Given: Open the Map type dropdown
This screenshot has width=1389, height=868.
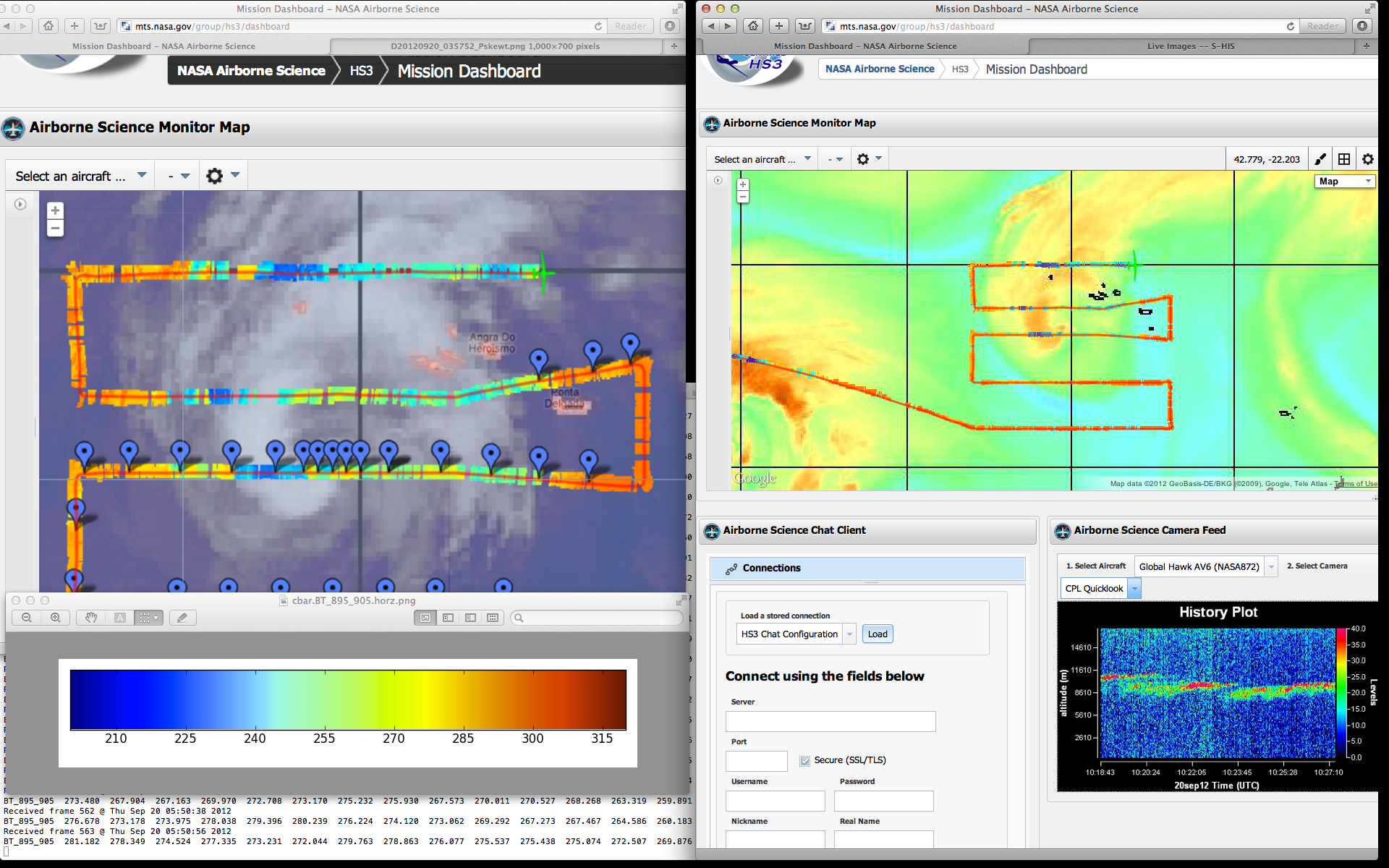Looking at the screenshot, I should (1344, 182).
